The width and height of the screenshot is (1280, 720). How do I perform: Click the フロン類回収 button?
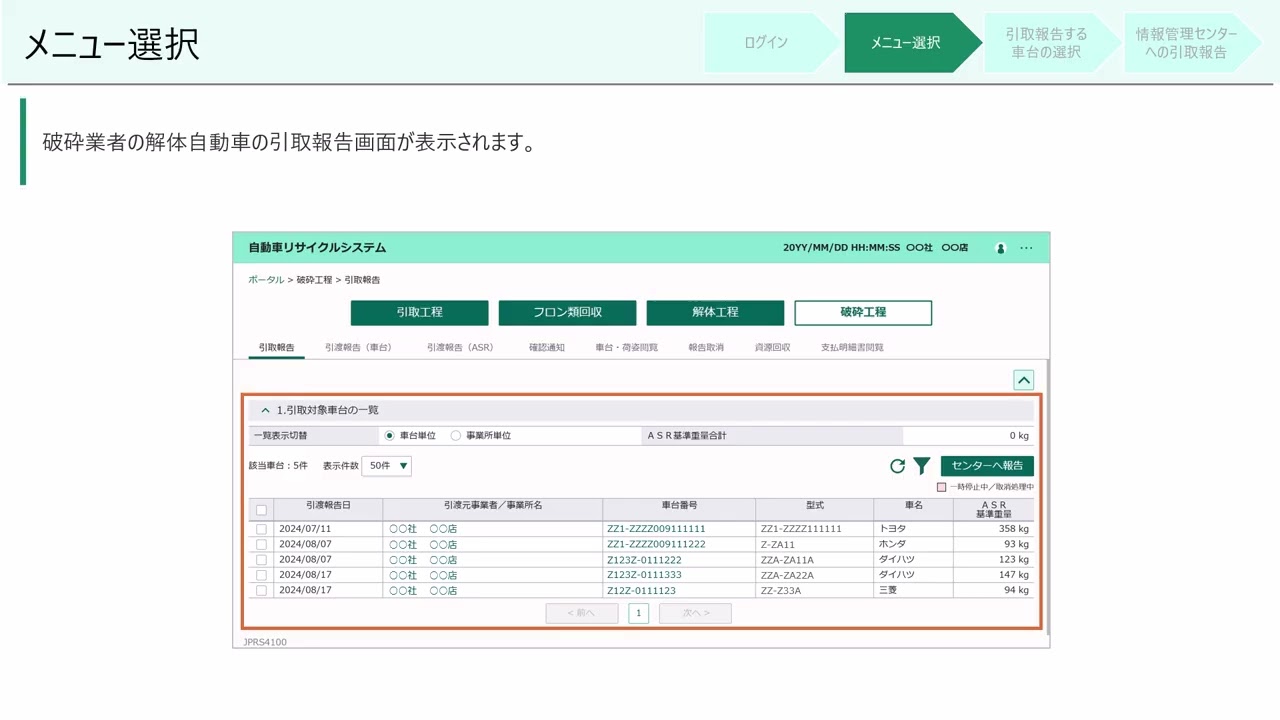click(x=567, y=312)
